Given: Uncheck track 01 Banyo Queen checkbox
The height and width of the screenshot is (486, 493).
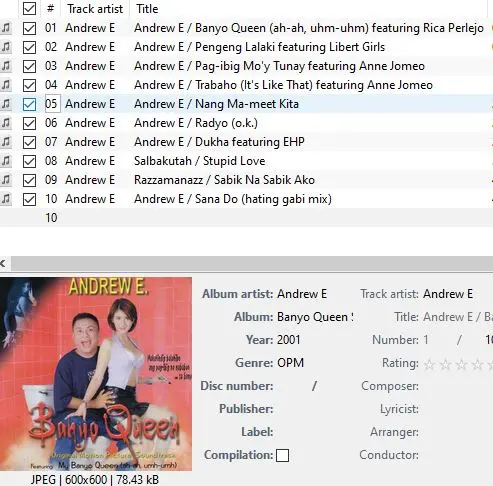Looking at the screenshot, I should tap(29, 28).
